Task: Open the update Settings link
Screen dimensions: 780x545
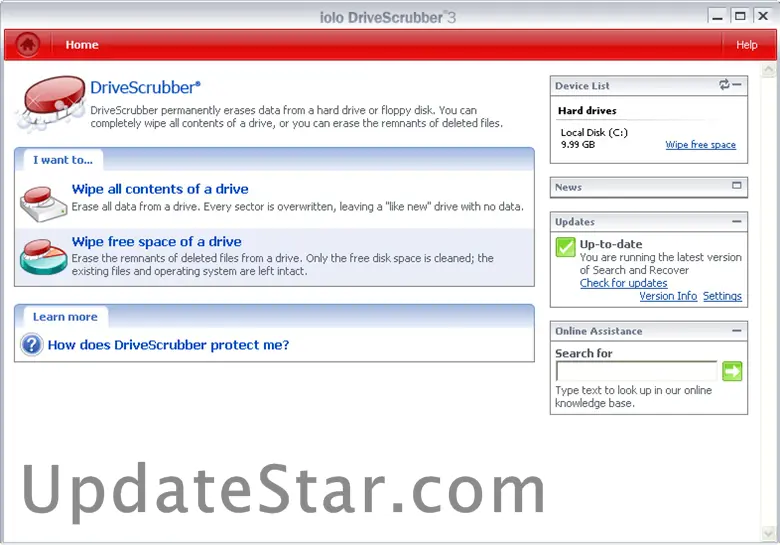Action: click(722, 296)
